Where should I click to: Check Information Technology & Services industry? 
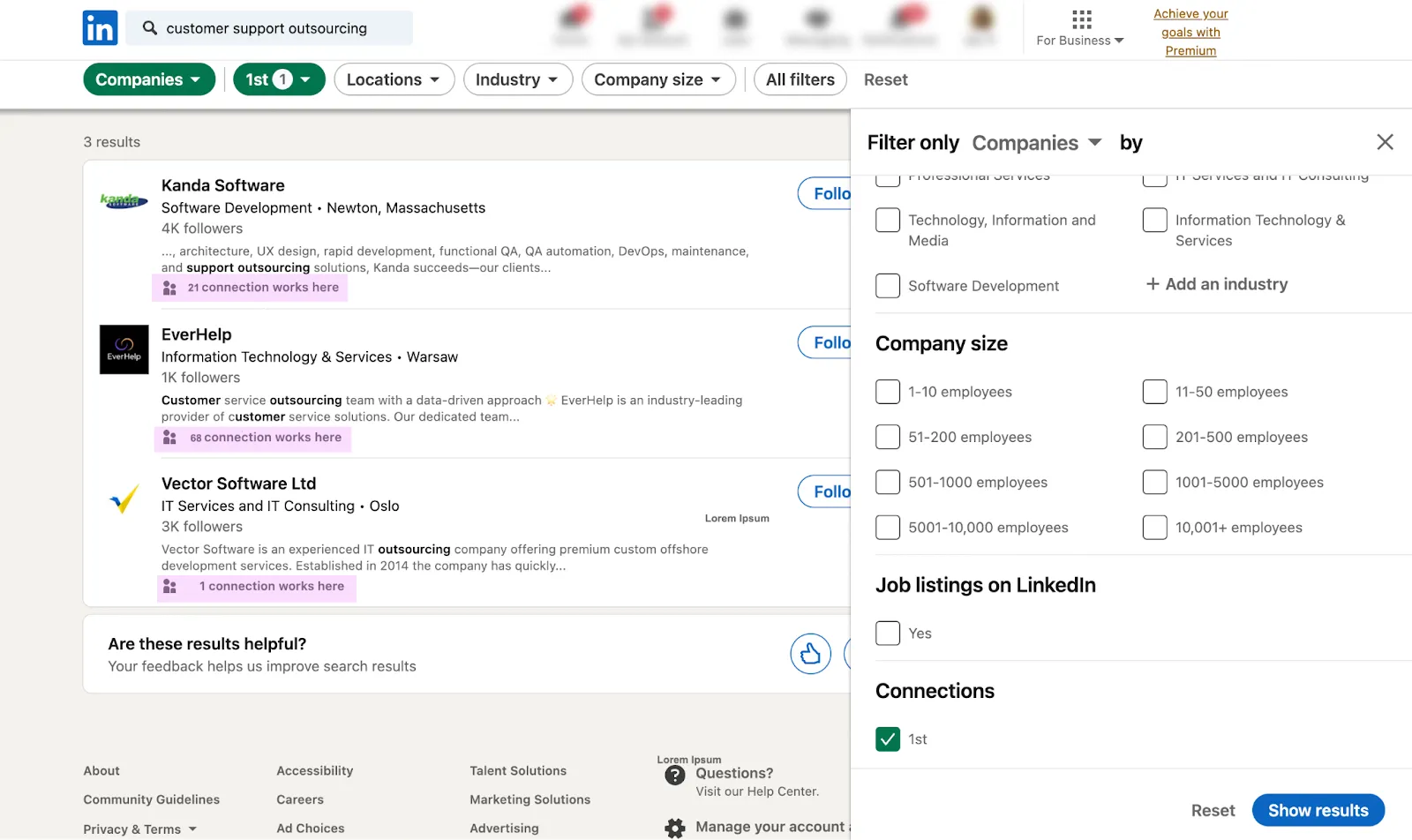1154,221
